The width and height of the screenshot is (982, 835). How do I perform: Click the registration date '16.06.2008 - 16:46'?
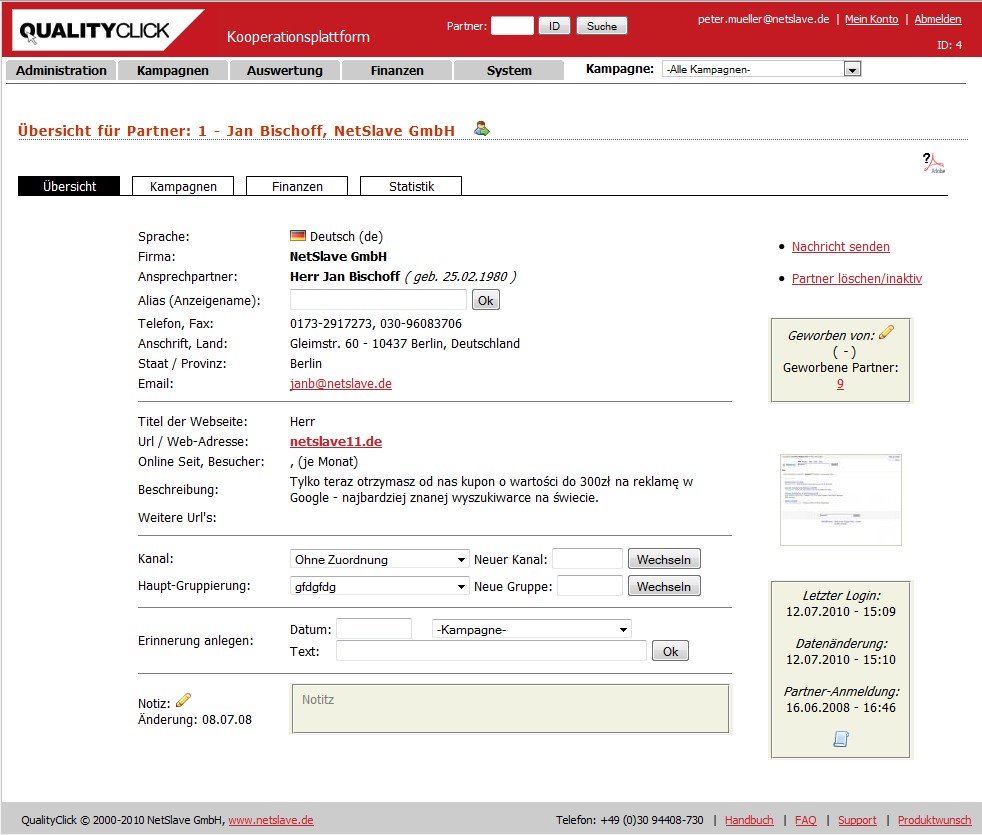840,708
